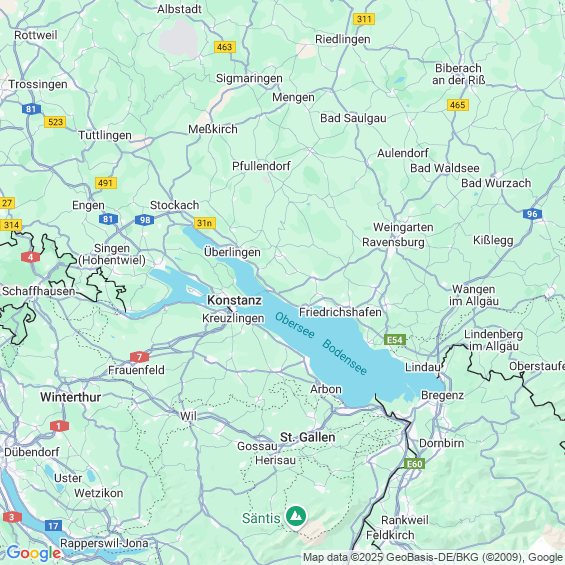Image resolution: width=565 pixels, height=565 pixels.
Task: Select the Bregenz town label
Action: coord(442,395)
